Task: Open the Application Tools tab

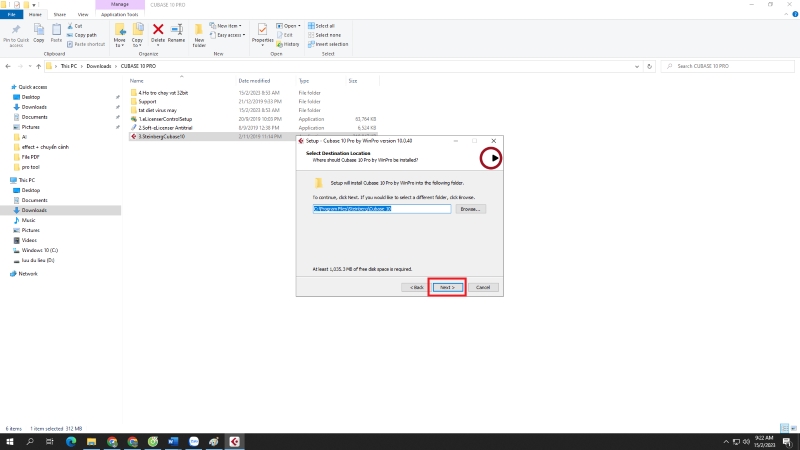Action: 119,14
